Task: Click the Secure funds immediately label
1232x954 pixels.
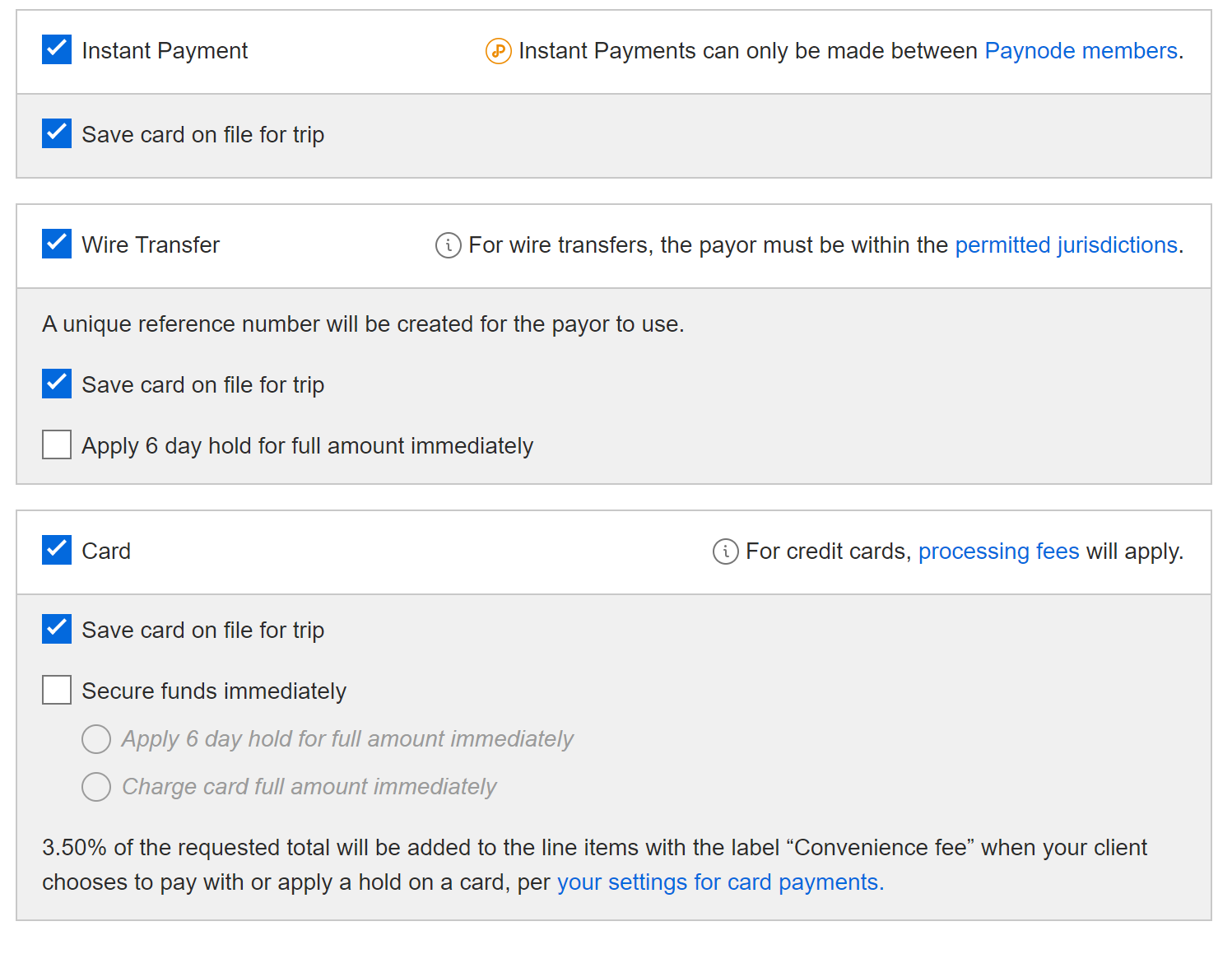Action: [x=214, y=691]
